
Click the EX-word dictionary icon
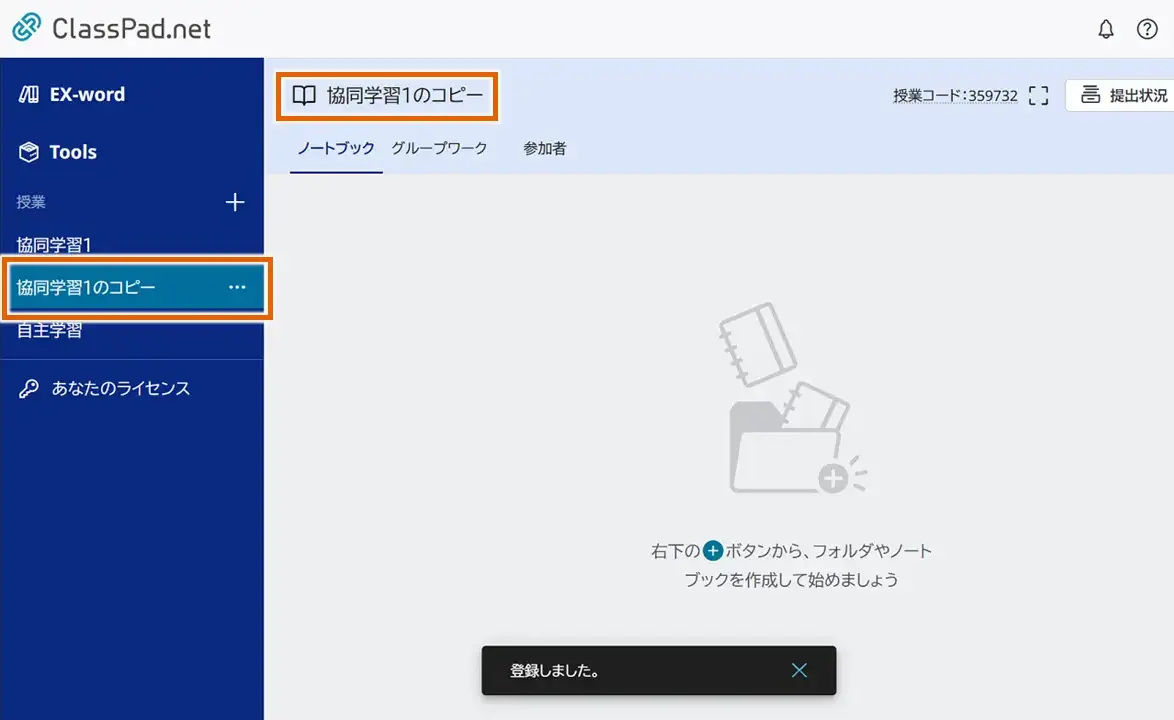(29, 95)
